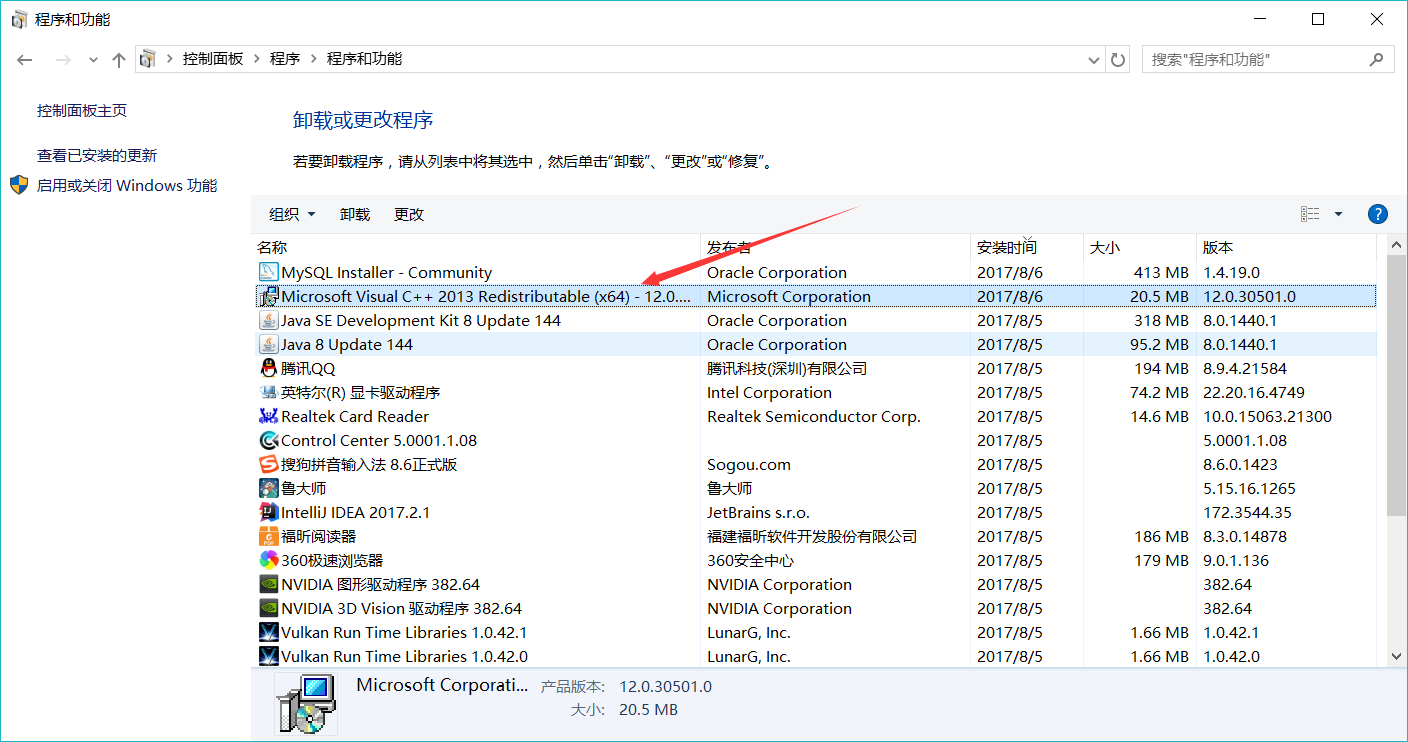Click the search magnifier icon
The height and width of the screenshot is (742, 1408).
pos(1378,59)
